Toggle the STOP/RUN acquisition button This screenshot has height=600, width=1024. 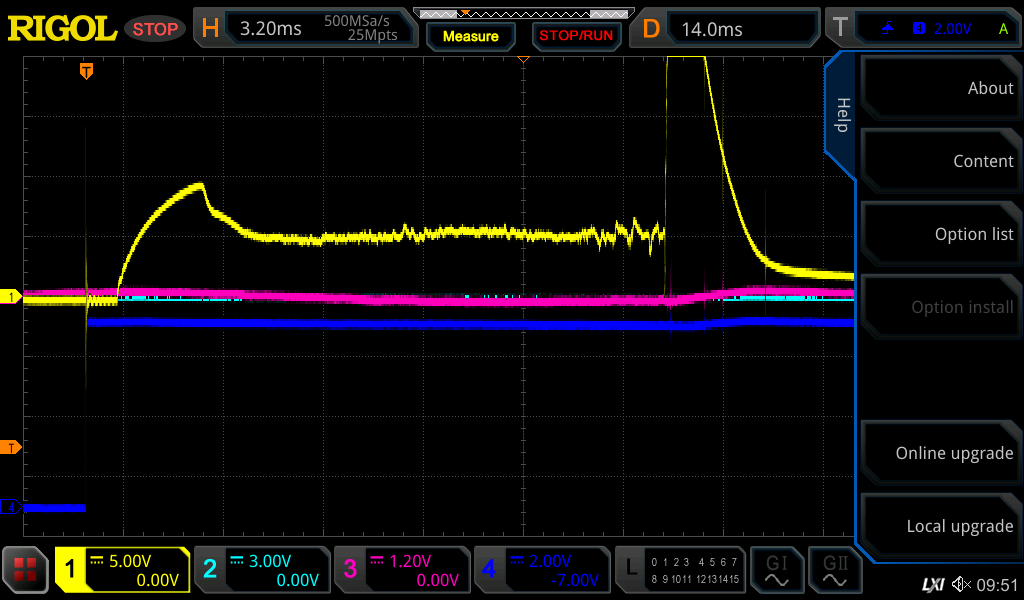click(x=575, y=36)
